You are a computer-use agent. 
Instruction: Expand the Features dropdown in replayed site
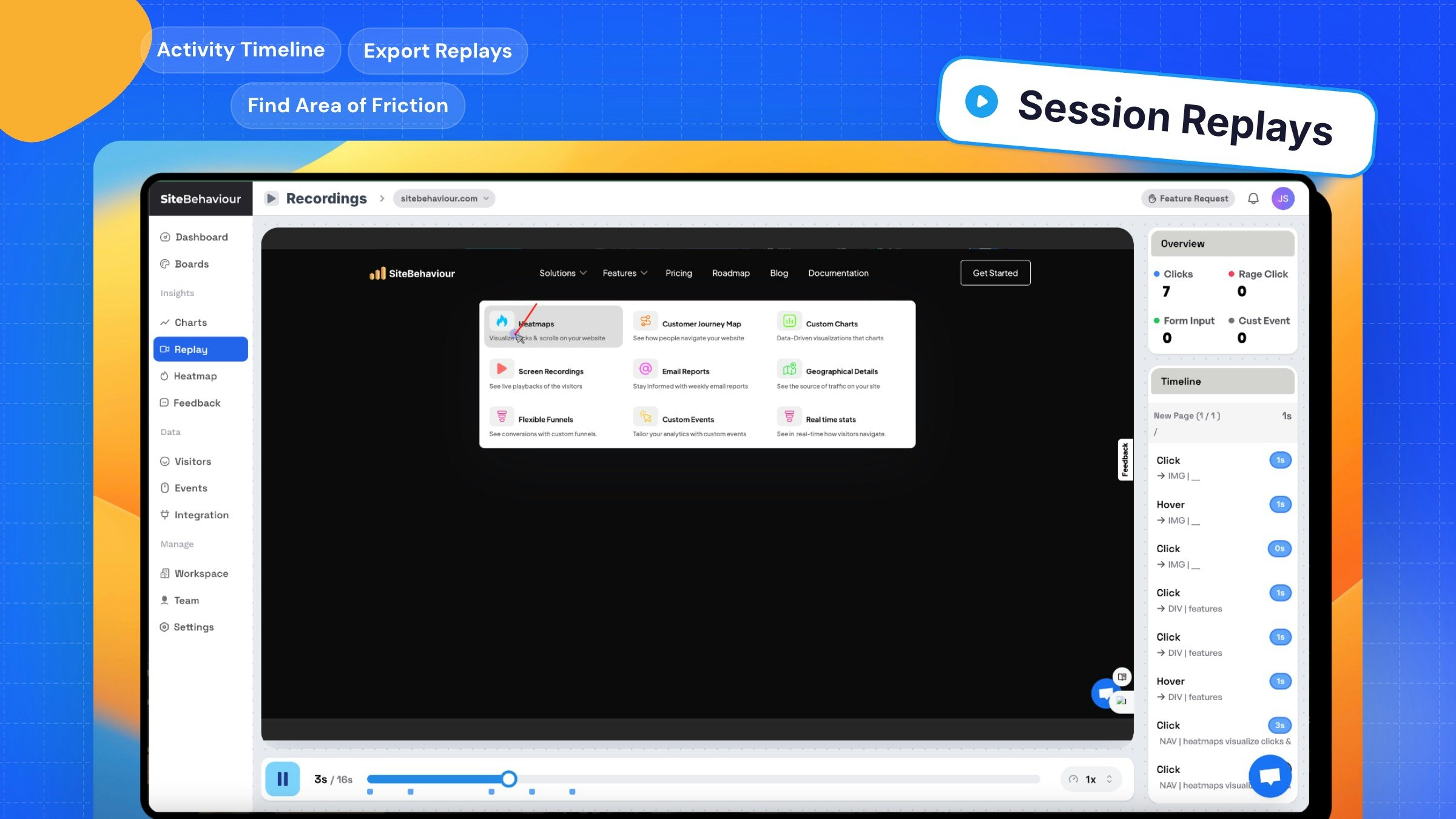coord(625,273)
